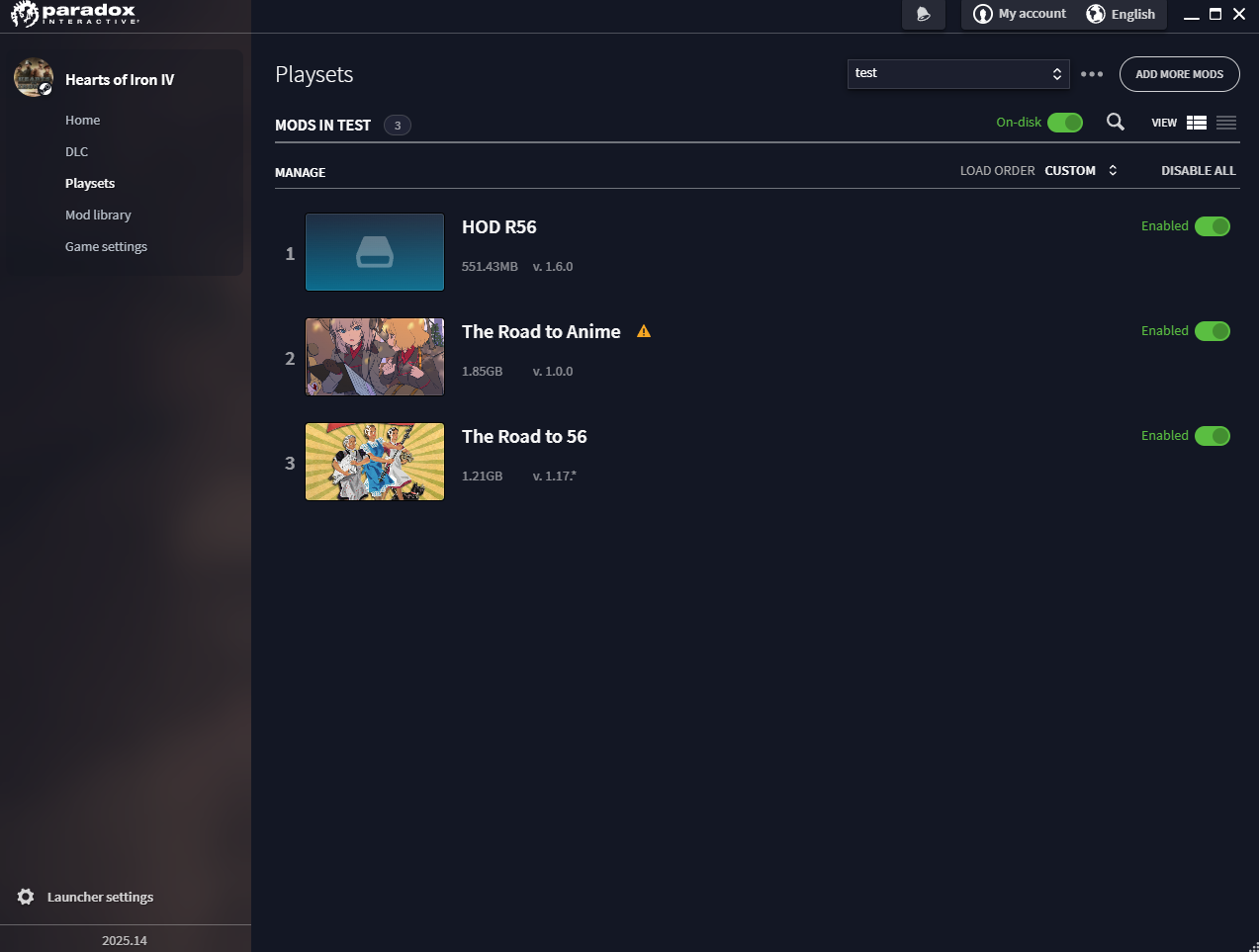Click the Hearts of Iron IV game icon
The width and height of the screenshot is (1259, 952).
[x=34, y=77]
